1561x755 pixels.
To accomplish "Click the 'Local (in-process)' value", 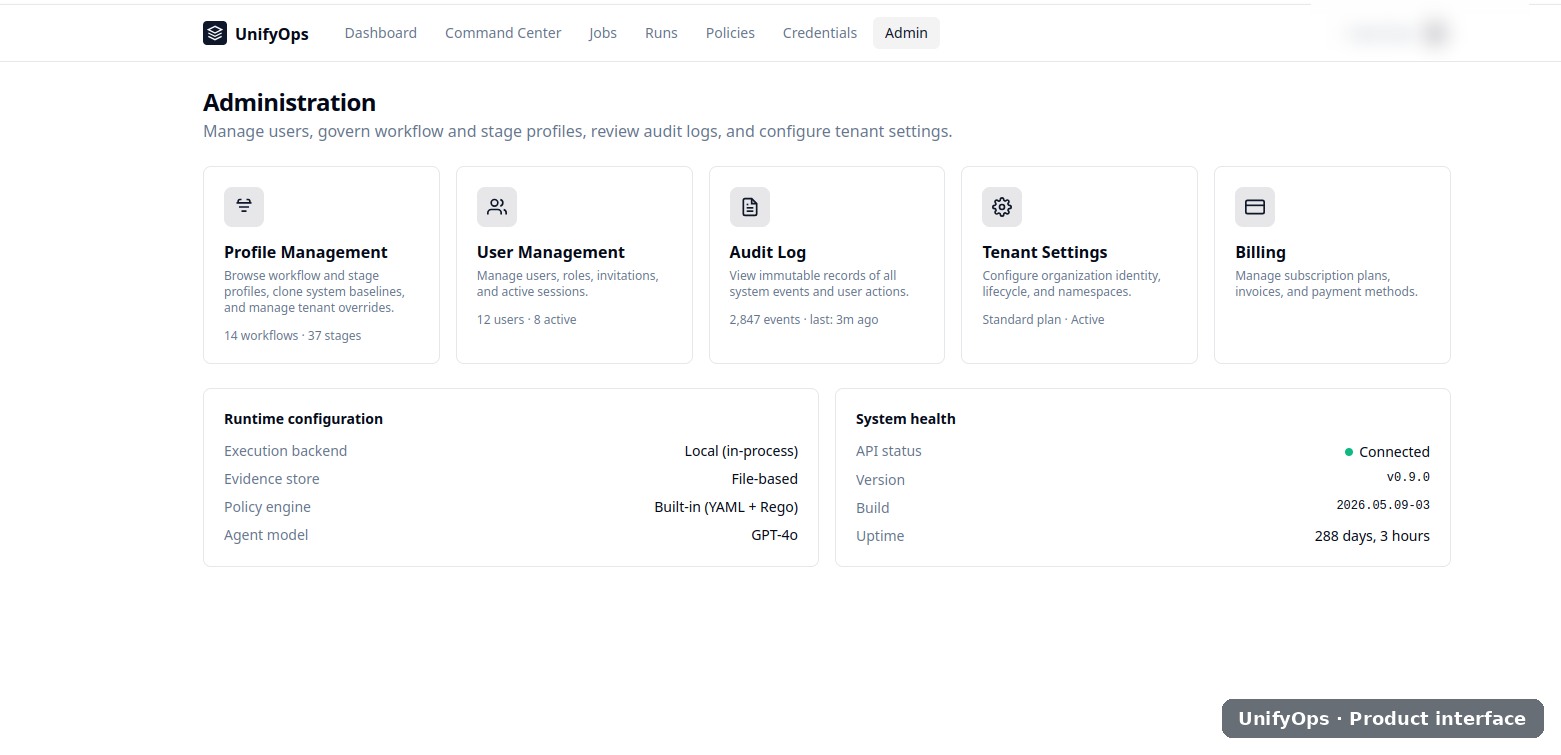I will [x=741, y=451].
